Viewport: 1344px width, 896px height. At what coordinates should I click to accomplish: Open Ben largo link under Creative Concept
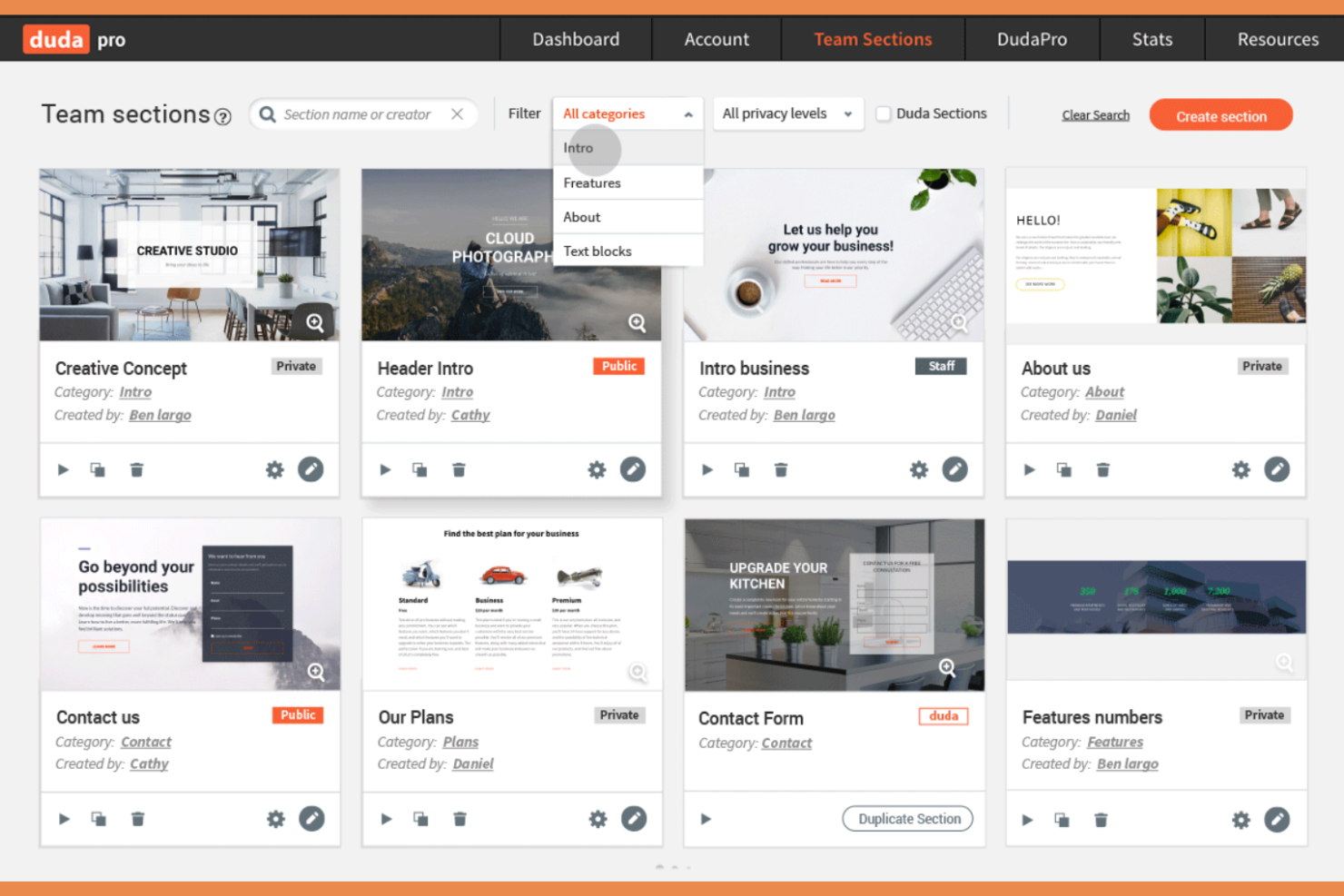point(160,415)
